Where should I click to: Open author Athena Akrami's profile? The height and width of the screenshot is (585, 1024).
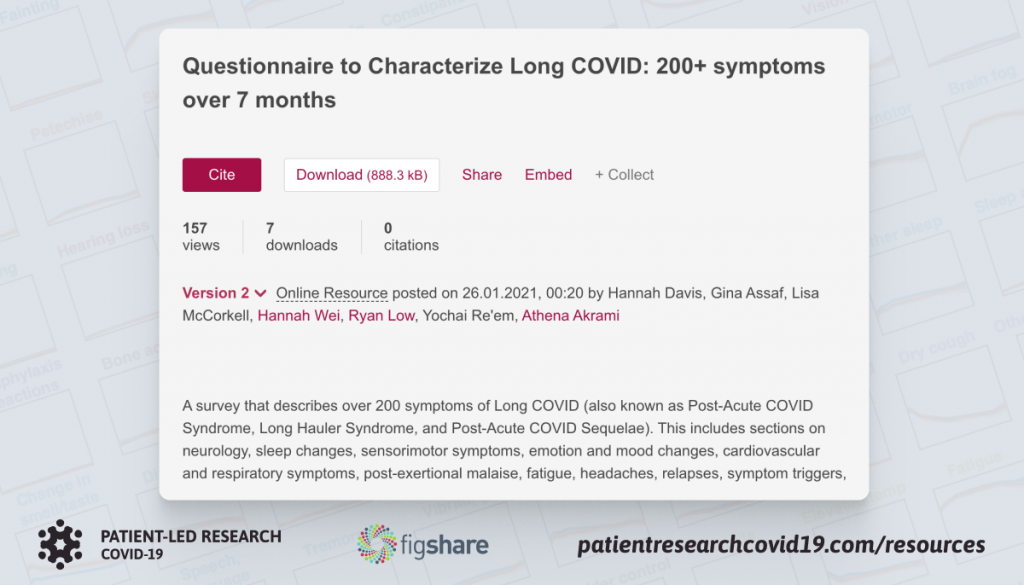(570, 316)
